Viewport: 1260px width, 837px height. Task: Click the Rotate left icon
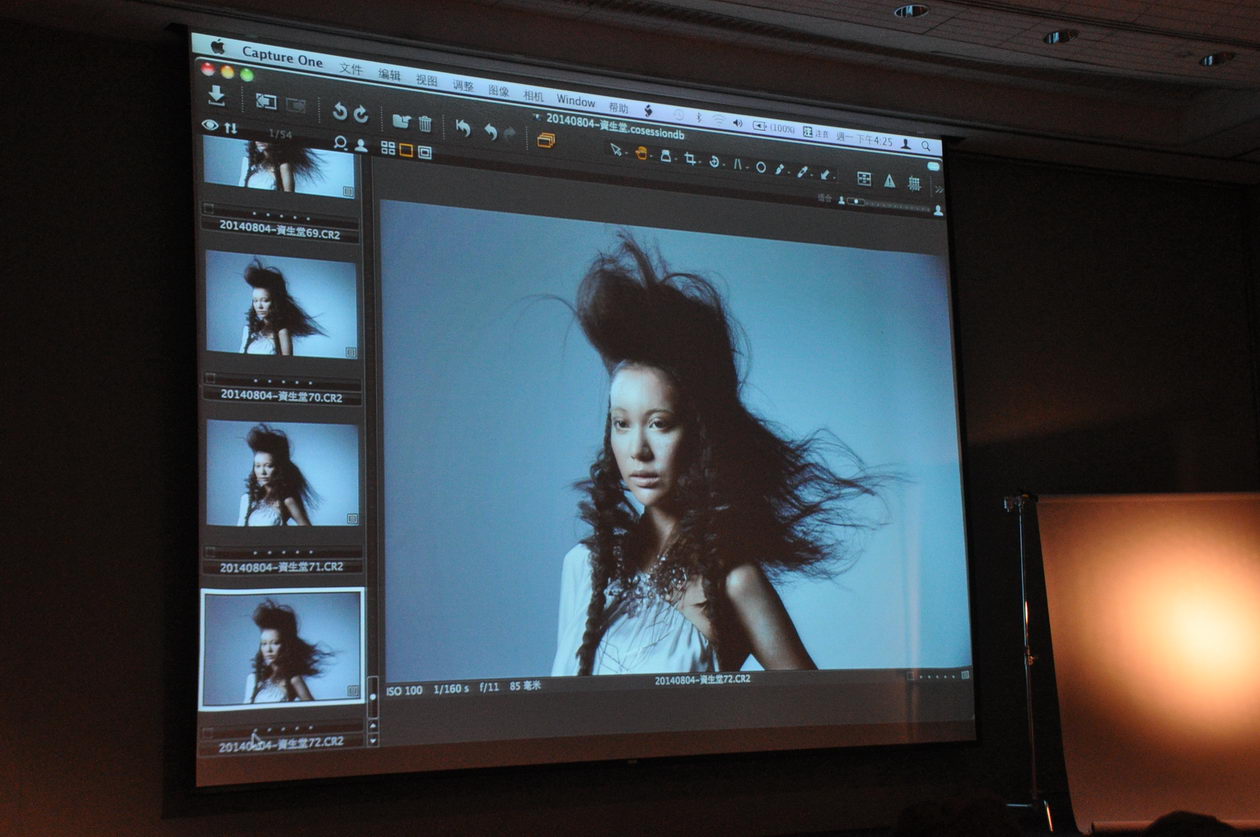(340, 112)
